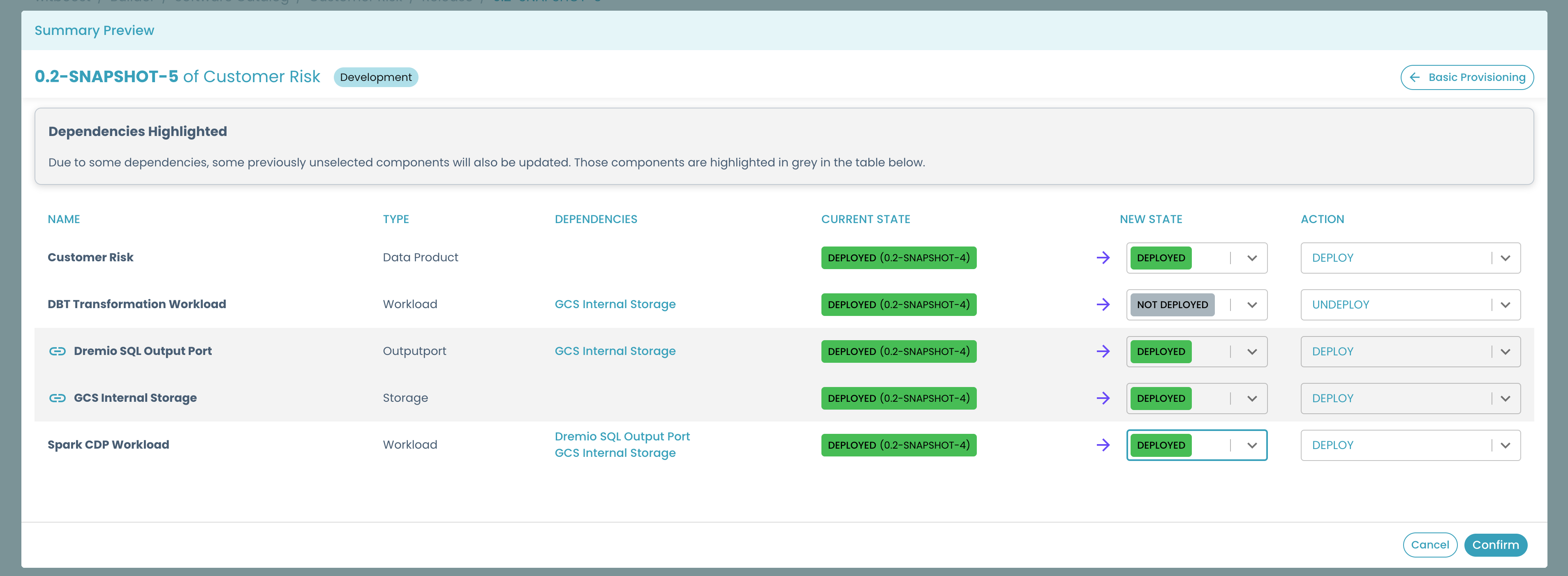Click the chain link icon beside Dremio SQL Output Port
The image size is (1568, 576).
click(58, 351)
